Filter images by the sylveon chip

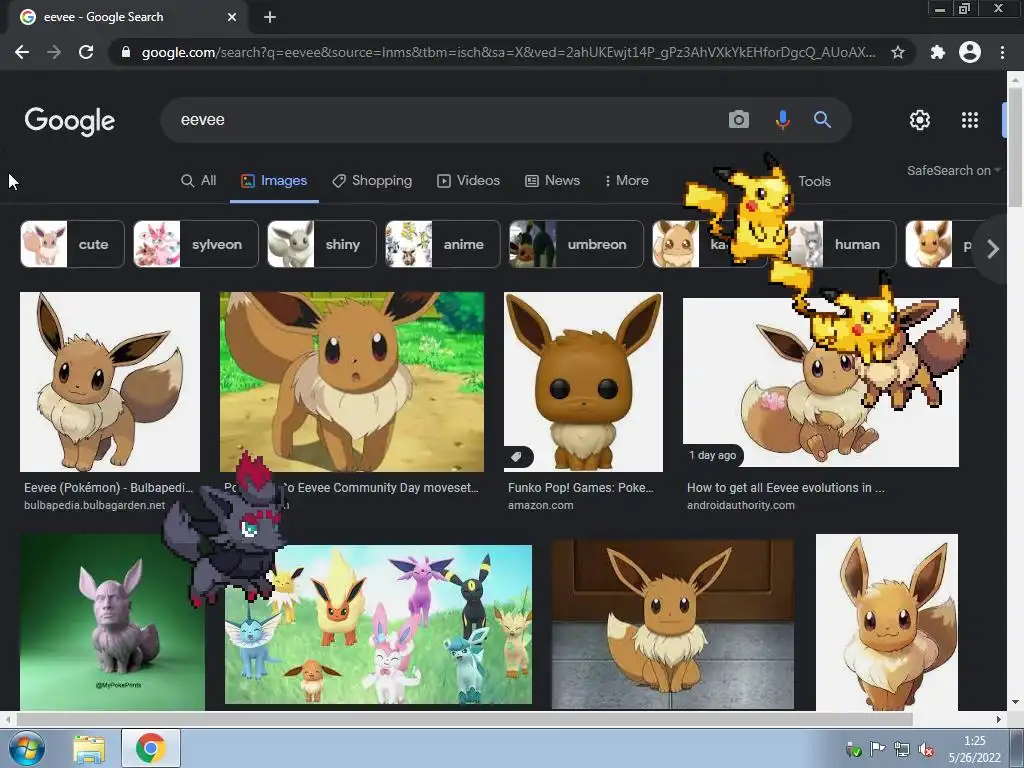pyautogui.click(x=196, y=244)
